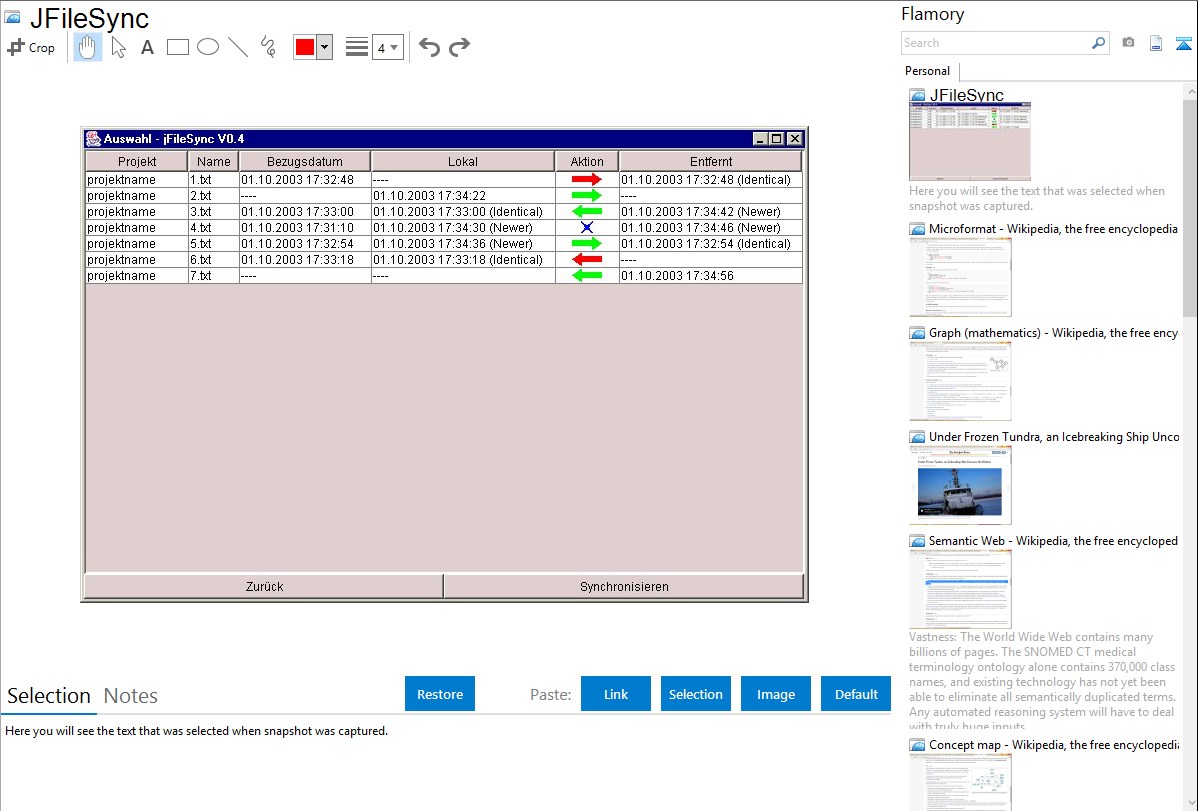
Task: Pick the rectangle shape tool
Action: click(x=178, y=47)
